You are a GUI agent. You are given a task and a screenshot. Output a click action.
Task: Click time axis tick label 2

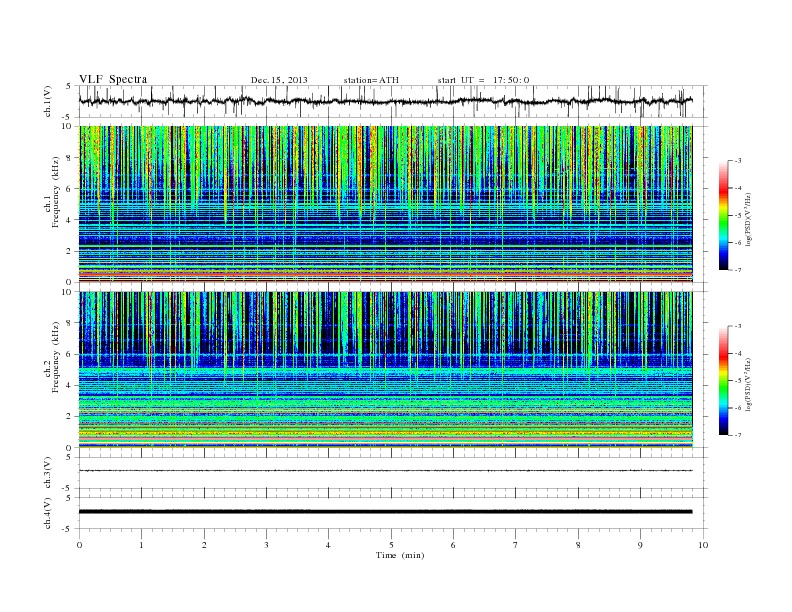point(204,545)
